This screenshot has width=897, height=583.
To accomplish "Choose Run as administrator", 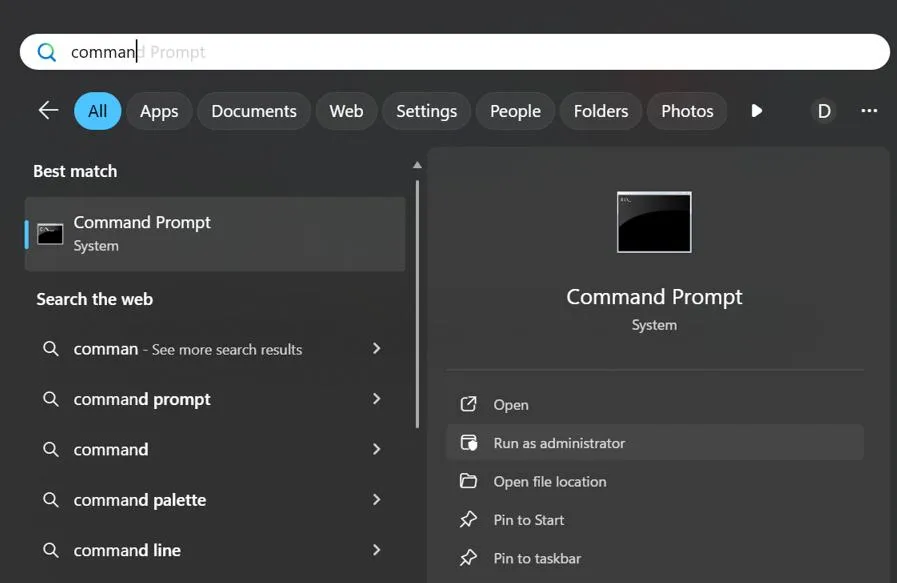I will (655, 443).
